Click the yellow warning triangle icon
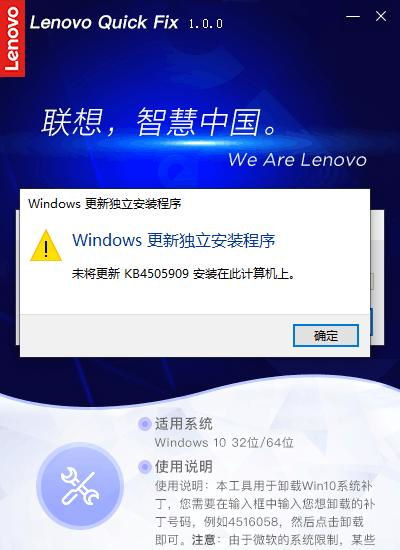Viewport: 400px width, 550px height. pos(46,246)
